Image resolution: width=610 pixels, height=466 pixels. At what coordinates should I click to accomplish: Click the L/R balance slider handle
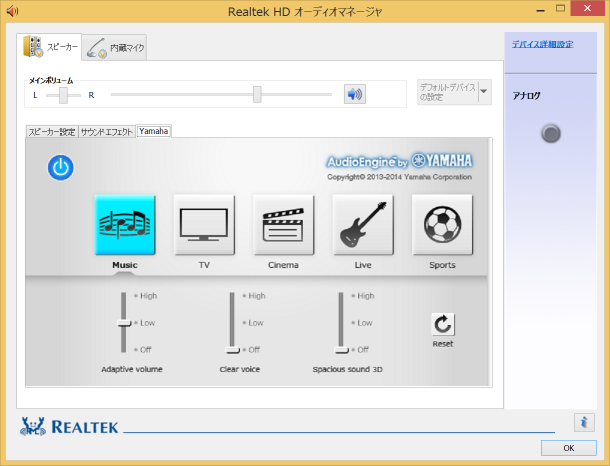coord(63,95)
